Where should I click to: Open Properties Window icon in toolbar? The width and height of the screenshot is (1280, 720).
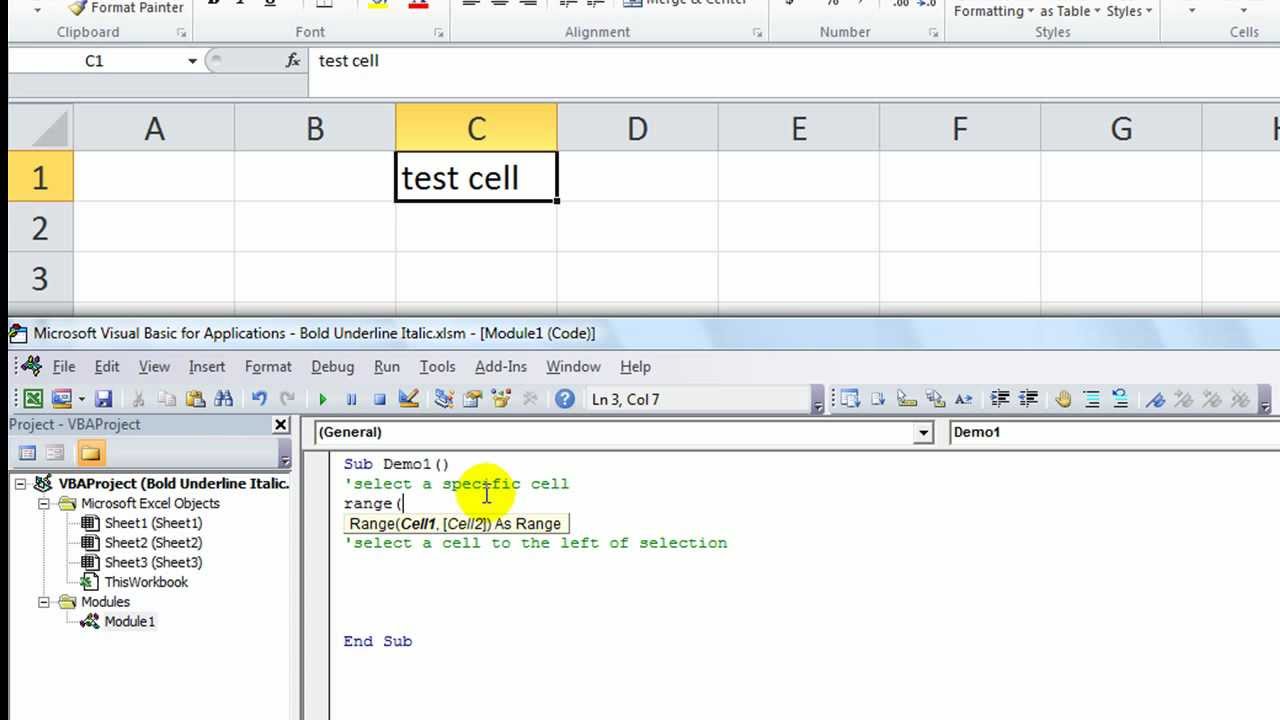coord(473,399)
